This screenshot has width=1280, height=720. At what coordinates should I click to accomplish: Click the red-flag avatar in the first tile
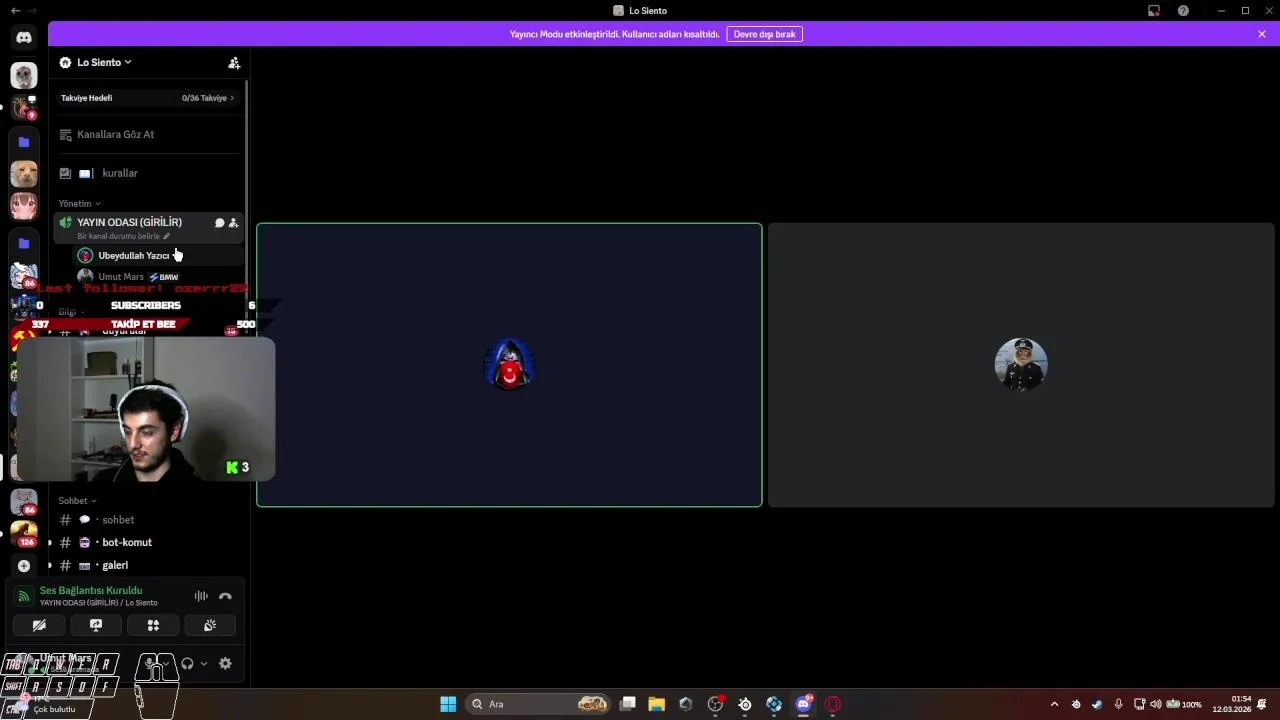(x=509, y=365)
